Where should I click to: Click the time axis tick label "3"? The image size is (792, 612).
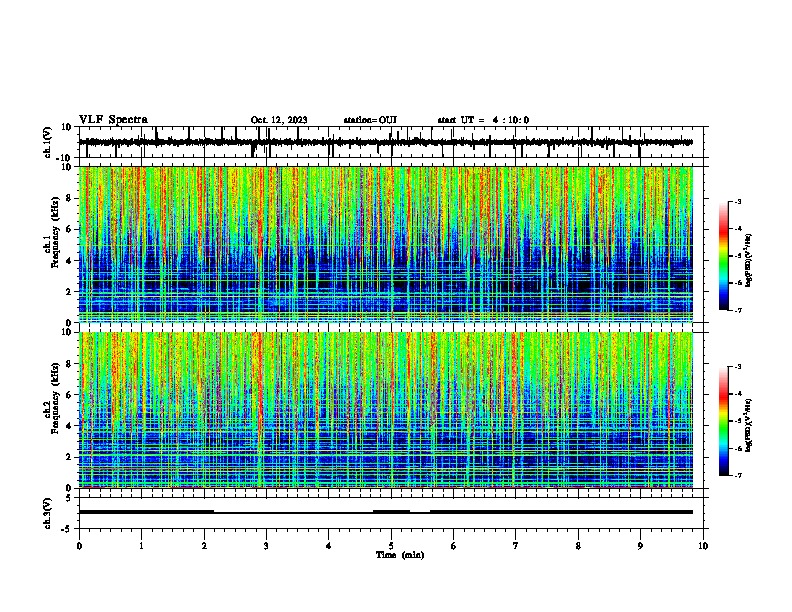[266, 546]
